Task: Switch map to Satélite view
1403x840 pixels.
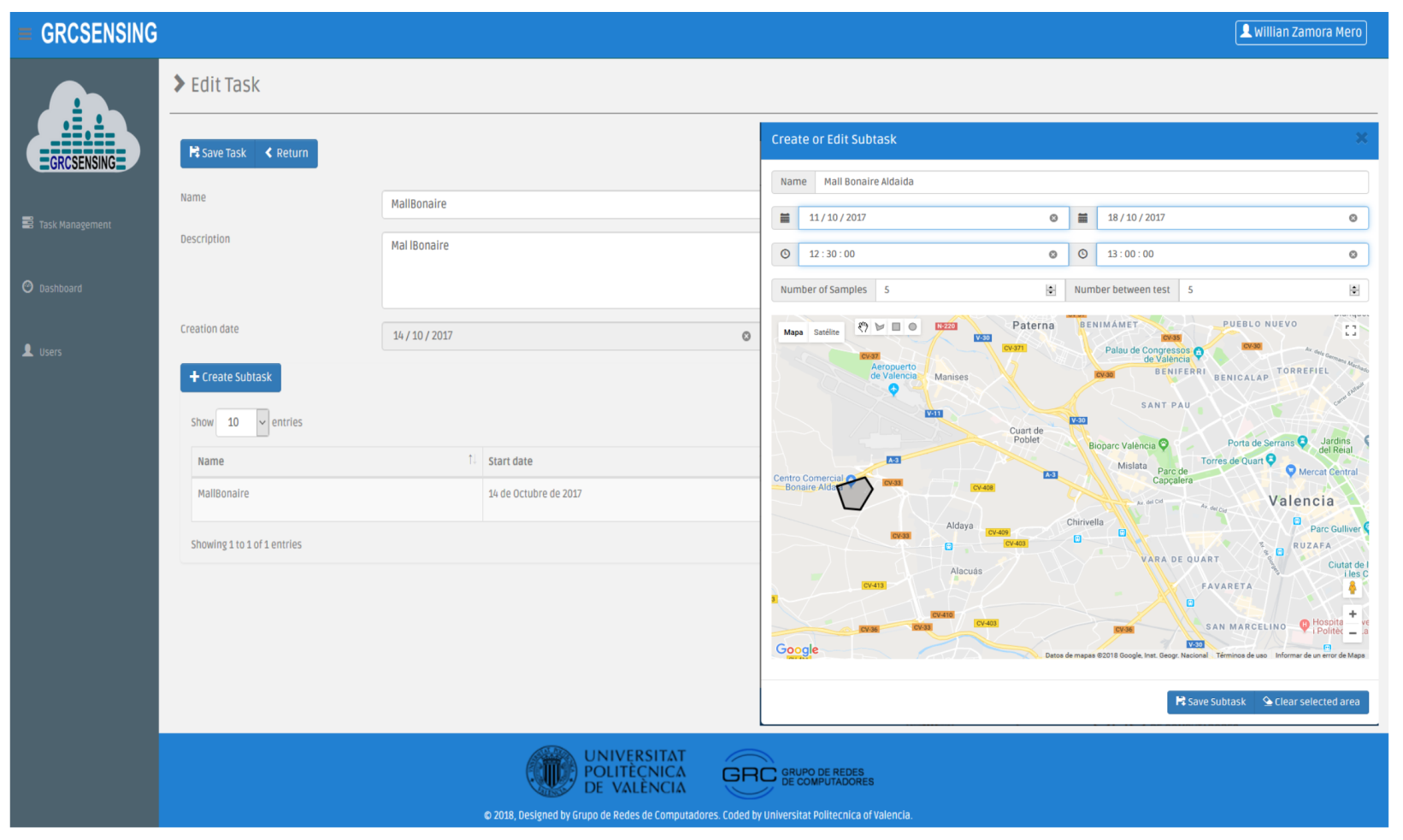Action: [826, 332]
